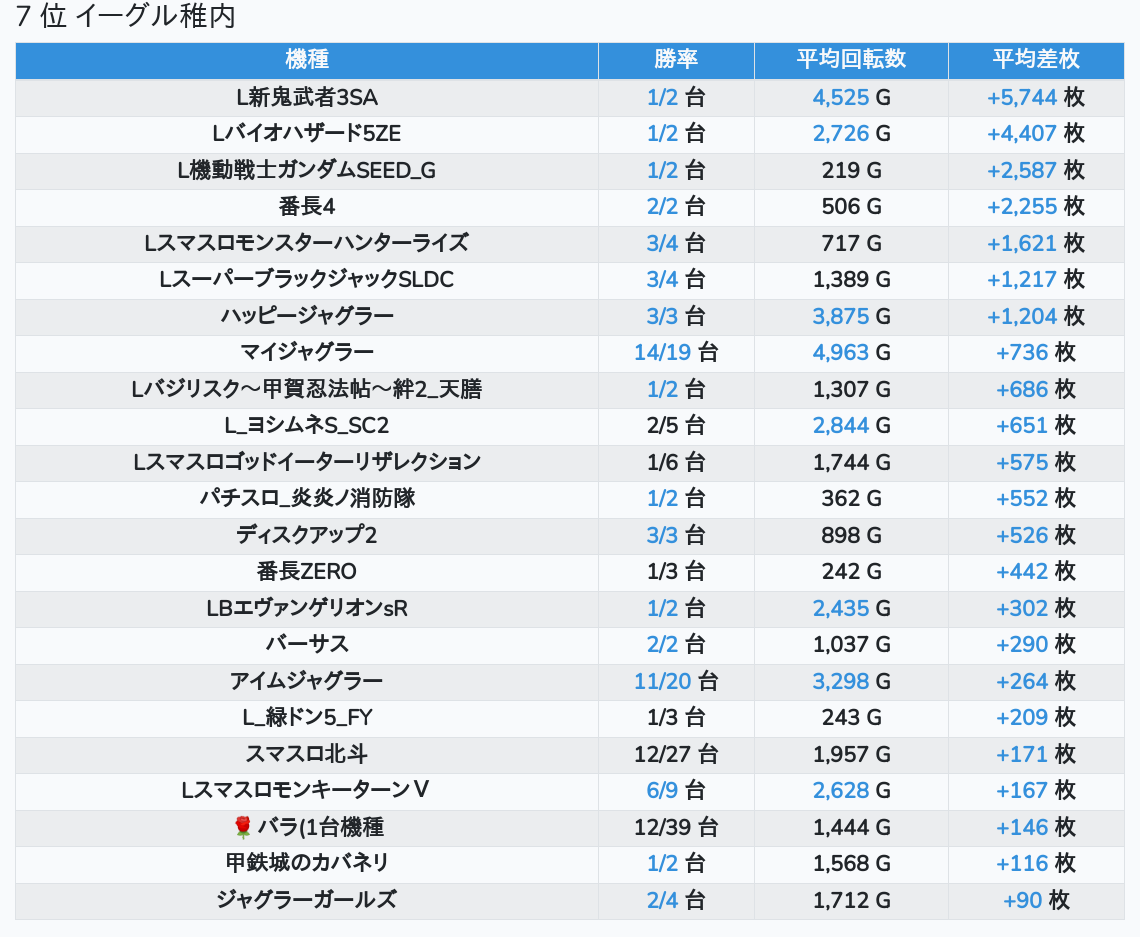Select the L新鬼武者3SA machine name
The width and height of the screenshot is (1140, 937).
[x=306, y=97]
